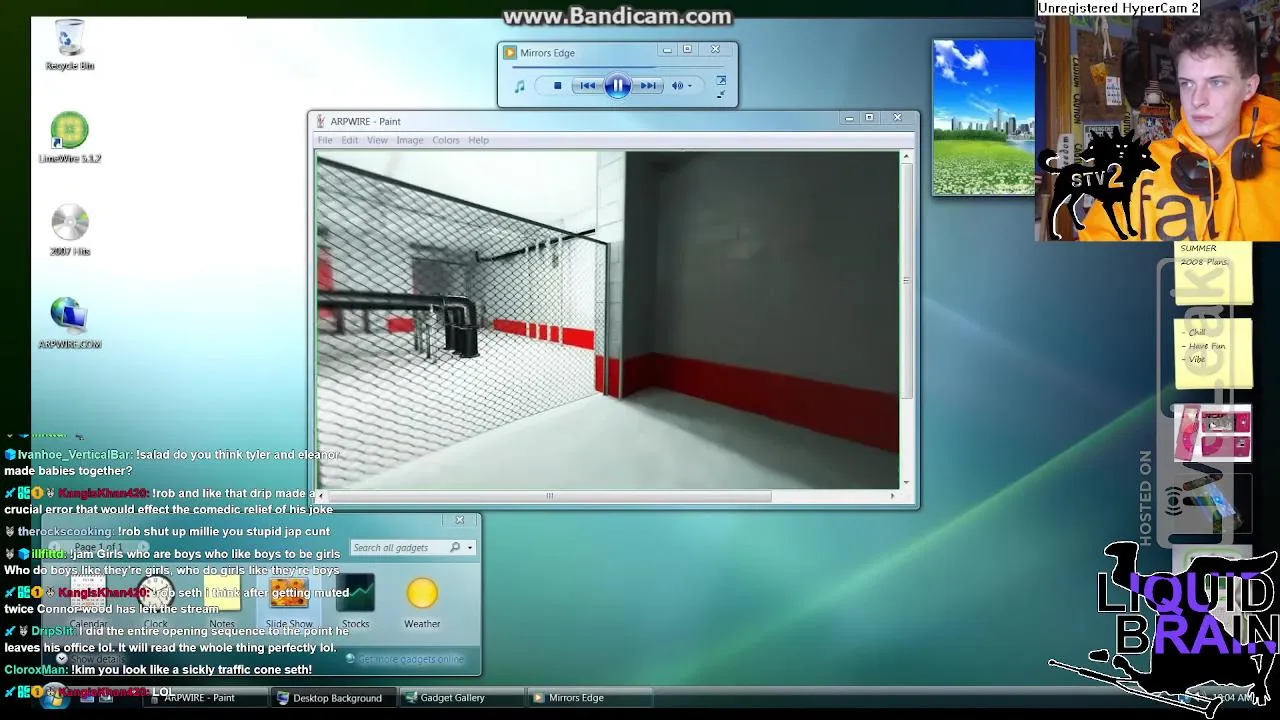The width and height of the screenshot is (1280, 720).
Task: Open the Image menu in Paint
Action: click(410, 140)
